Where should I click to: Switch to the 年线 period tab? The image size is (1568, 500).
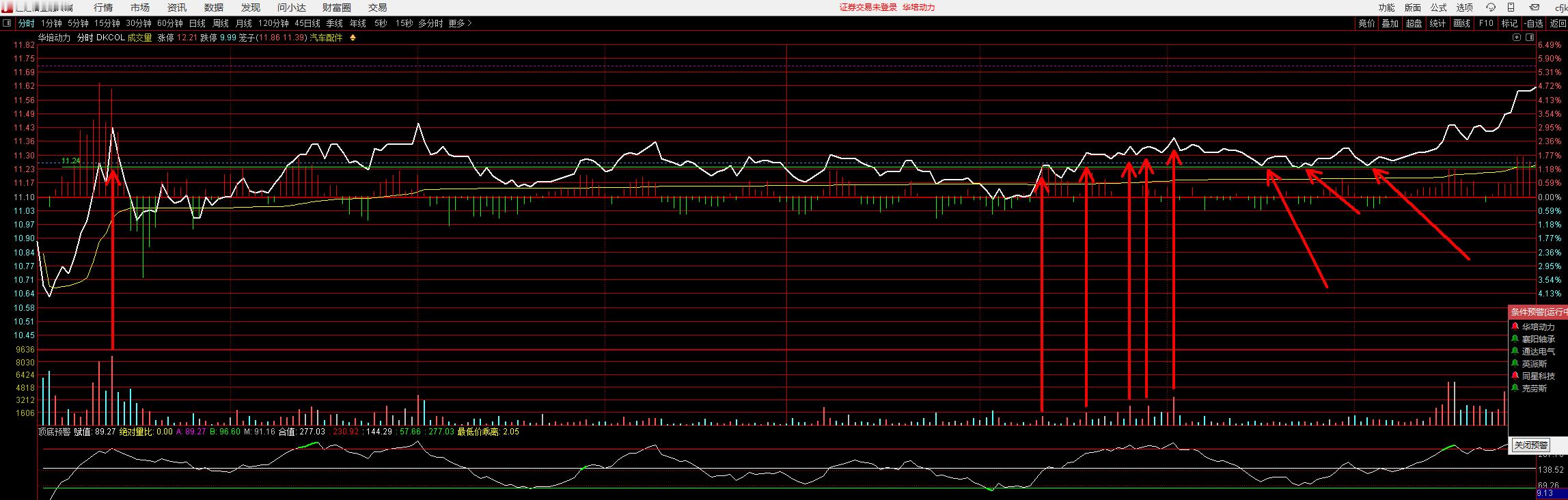(x=358, y=23)
